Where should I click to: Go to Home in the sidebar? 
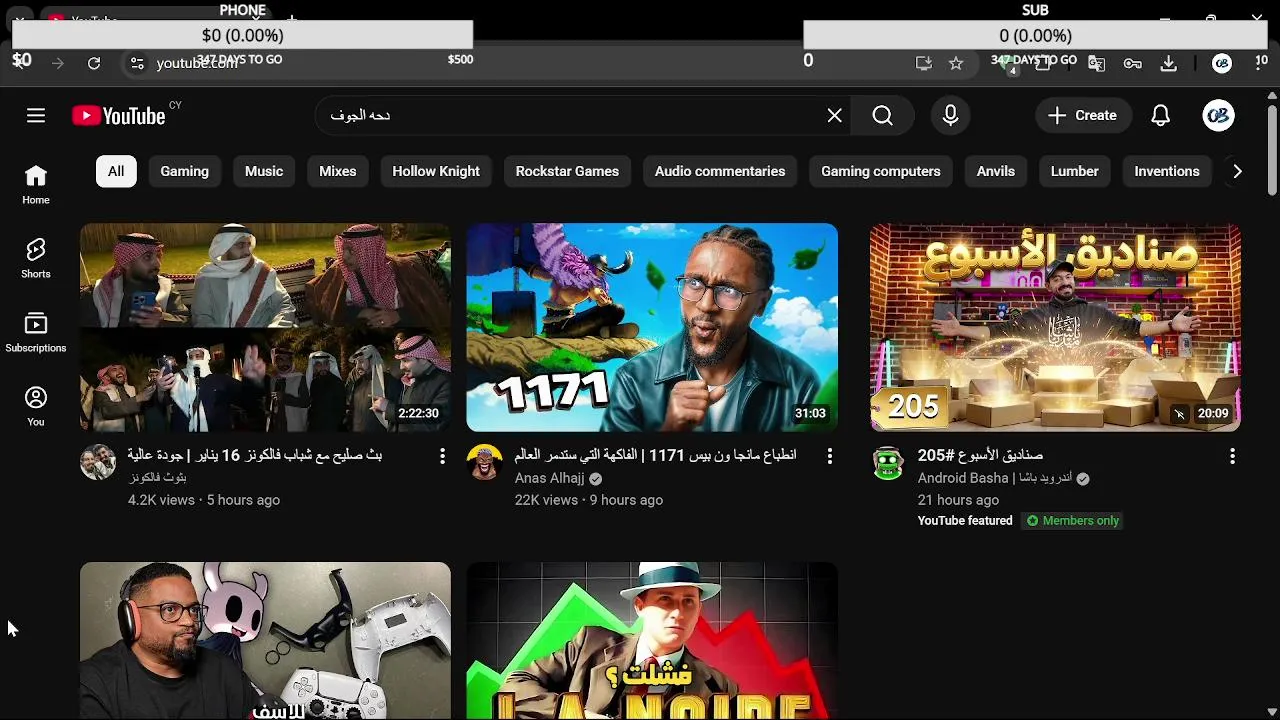click(36, 186)
